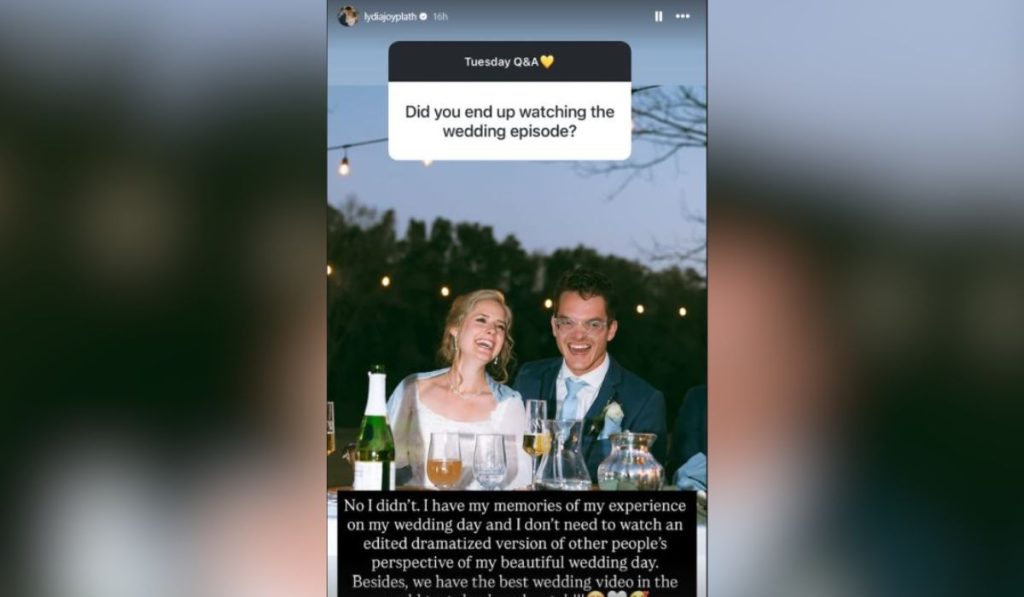Image resolution: width=1024 pixels, height=597 pixels.
Task: Click the bride's face in the story photo
Action: point(482,333)
